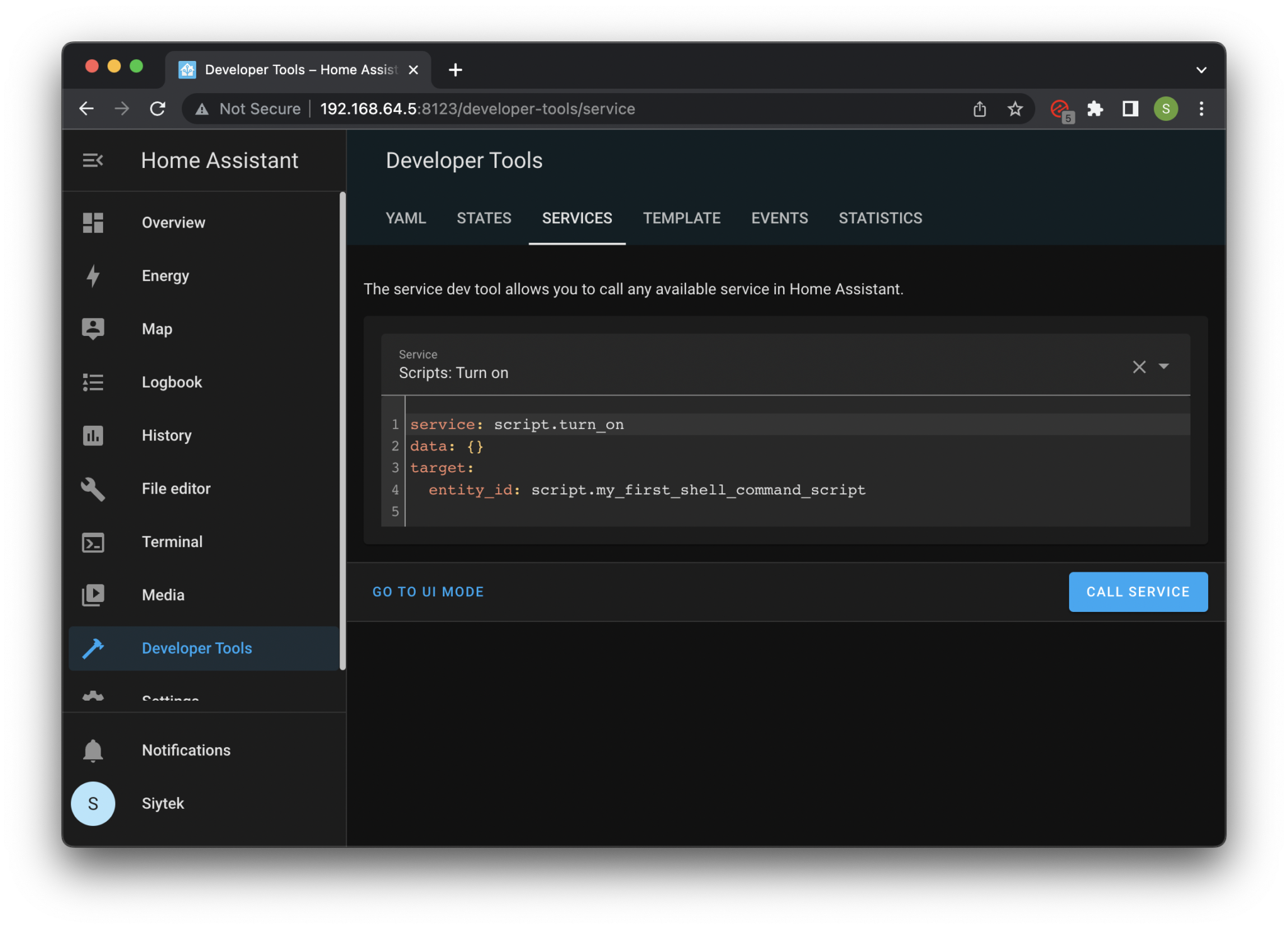This screenshot has width=1288, height=929.
Task: Click the File editor wrench icon
Action: coord(93,489)
